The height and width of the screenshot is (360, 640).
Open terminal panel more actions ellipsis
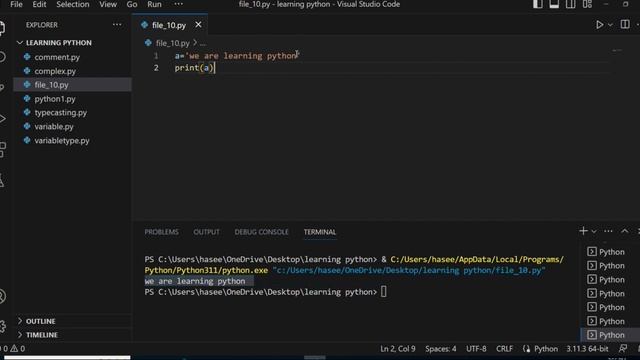coord(608,231)
